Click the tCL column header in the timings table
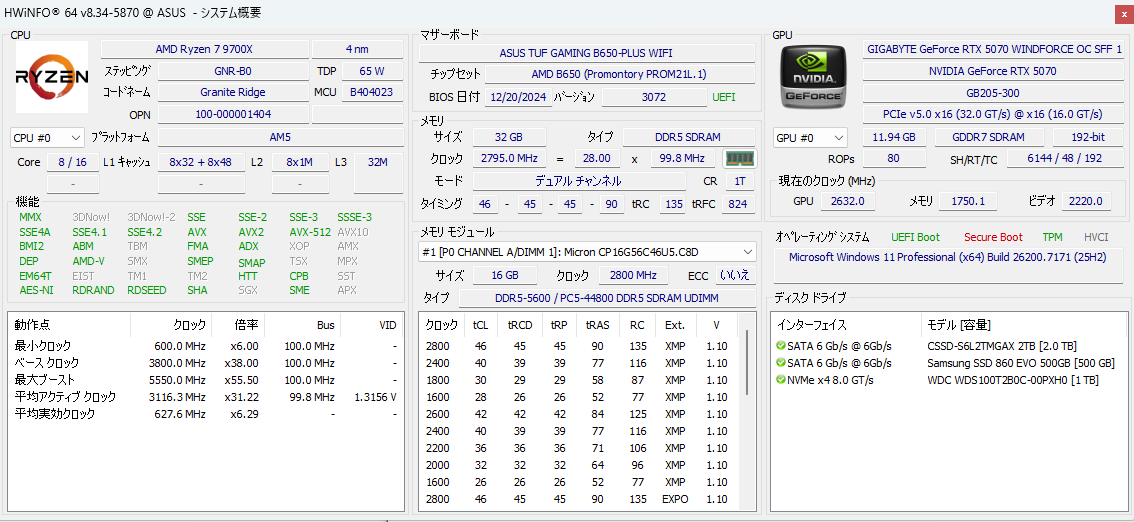Image resolution: width=1134 pixels, height=522 pixels. coord(480,325)
